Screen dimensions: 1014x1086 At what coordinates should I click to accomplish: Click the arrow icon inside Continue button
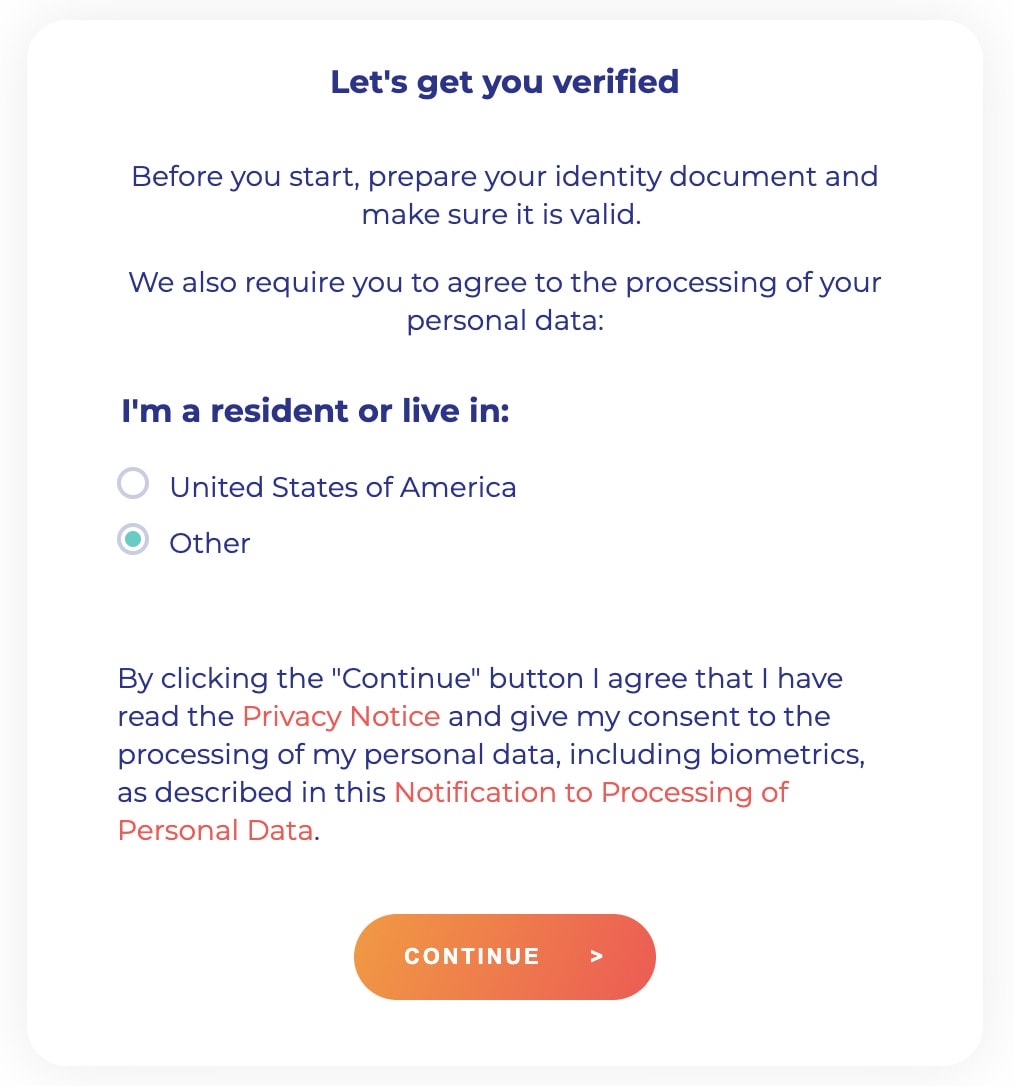point(597,957)
